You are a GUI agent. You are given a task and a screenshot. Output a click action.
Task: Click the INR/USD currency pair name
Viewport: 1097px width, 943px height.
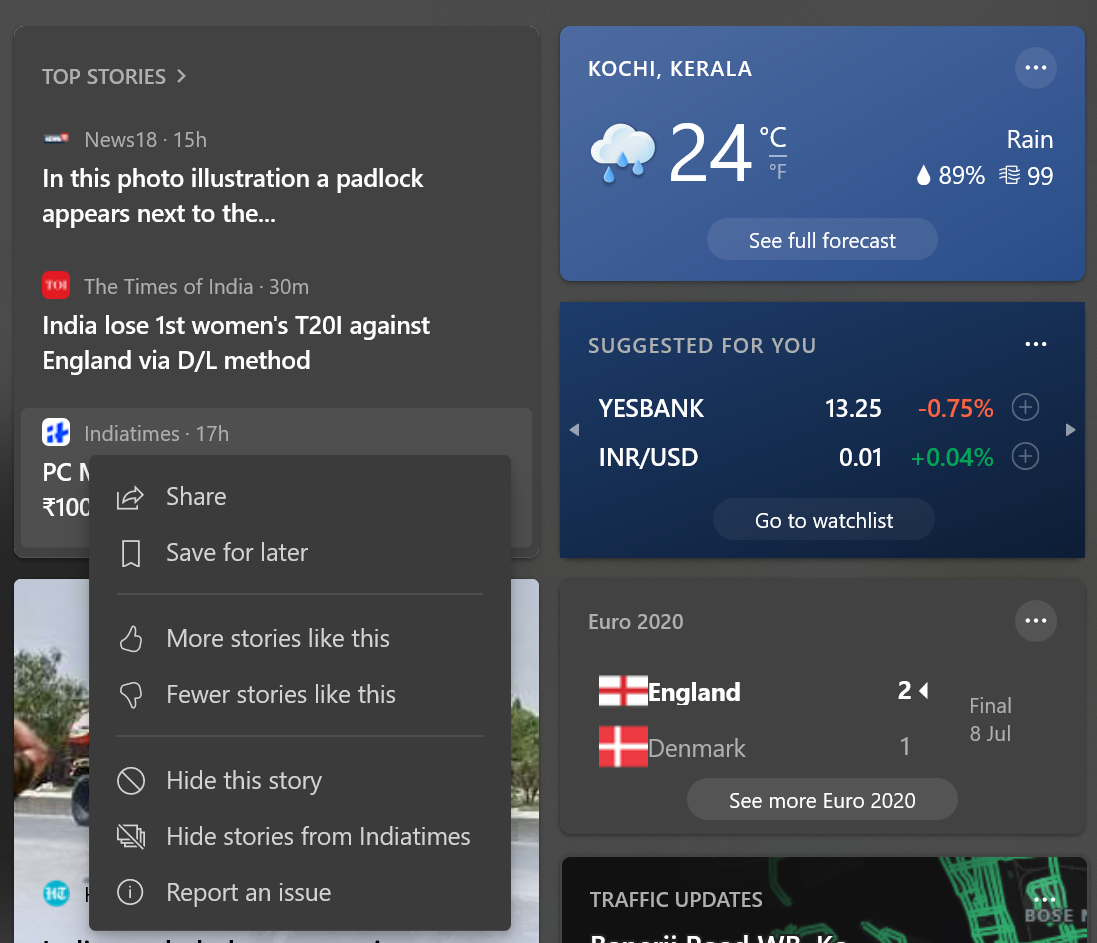(x=648, y=458)
